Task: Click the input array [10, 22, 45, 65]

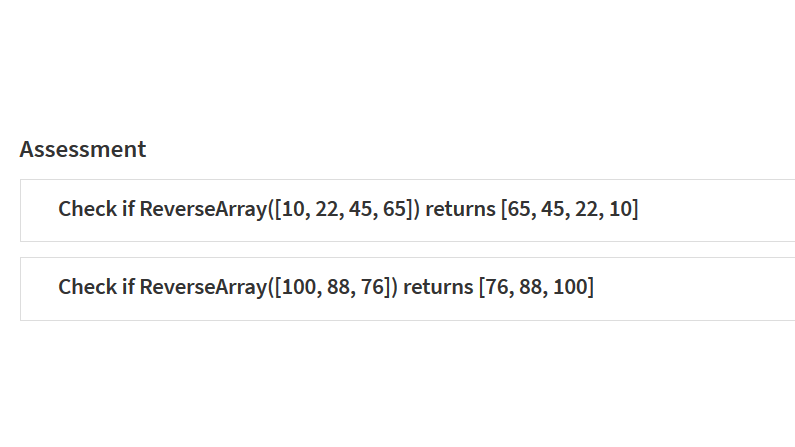Action: tap(344, 209)
